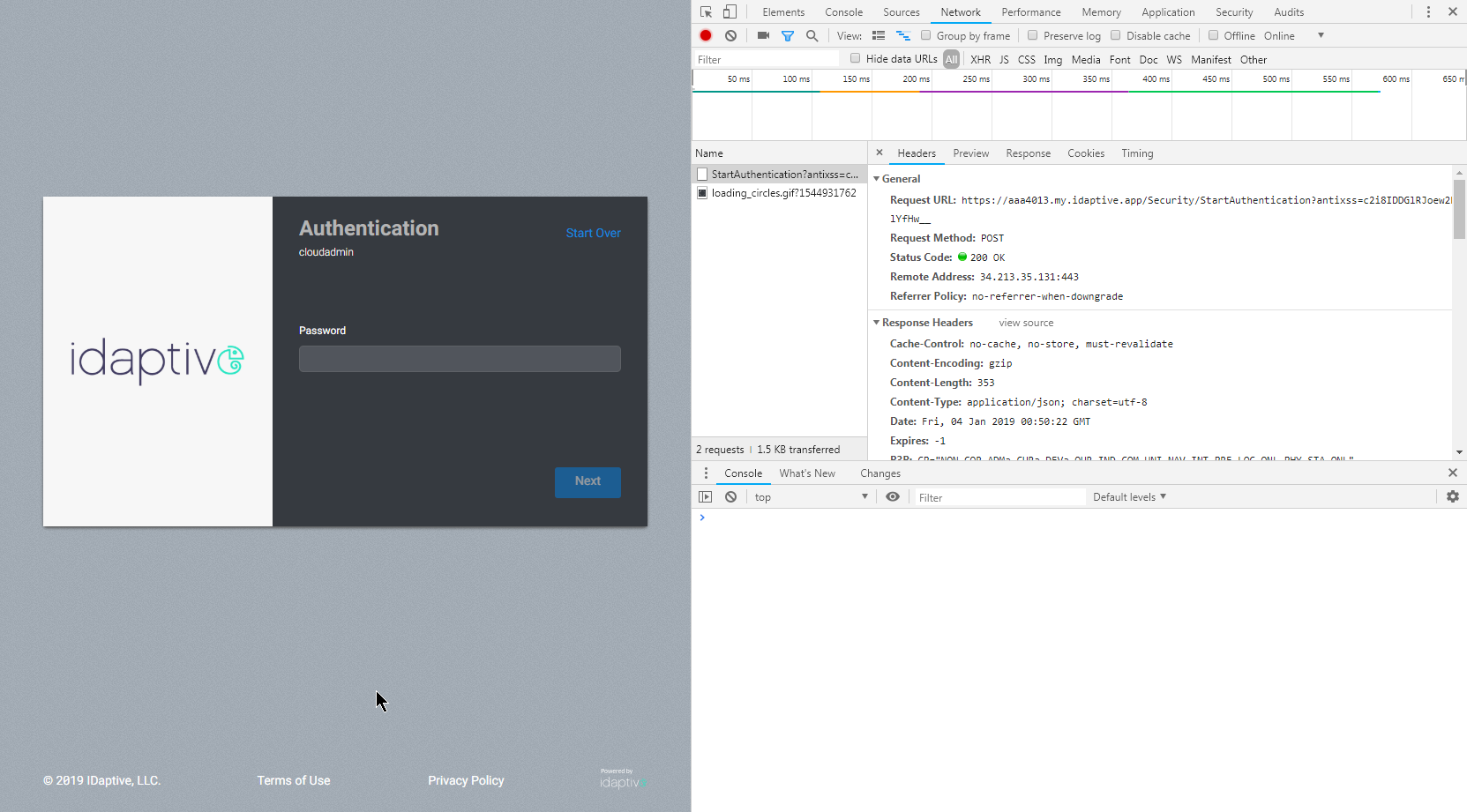Screen dimensions: 1467x812
Task: Activate the inspect element picker icon
Action: [x=706, y=12]
